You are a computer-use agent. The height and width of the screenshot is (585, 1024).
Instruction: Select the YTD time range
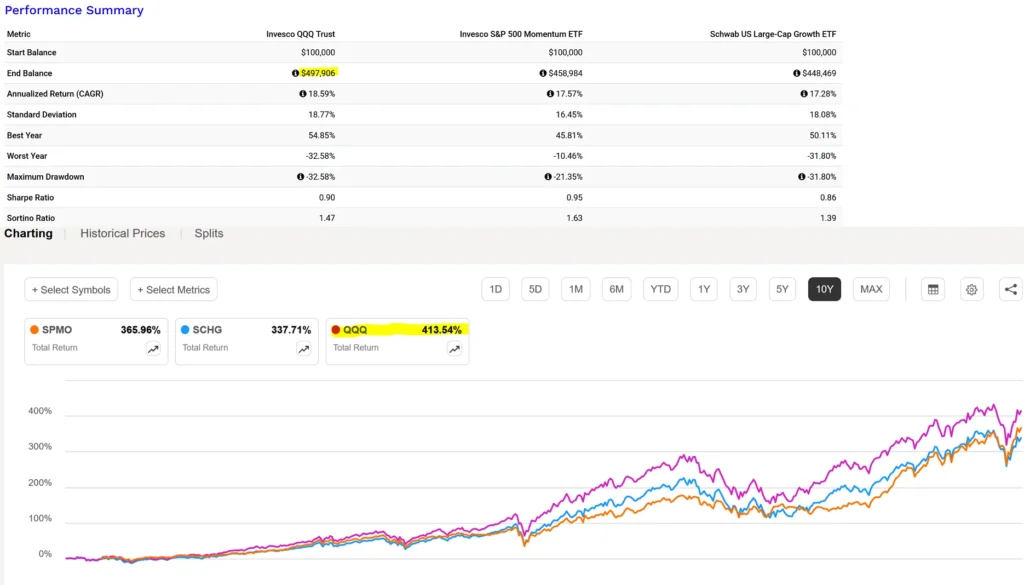pos(660,290)
